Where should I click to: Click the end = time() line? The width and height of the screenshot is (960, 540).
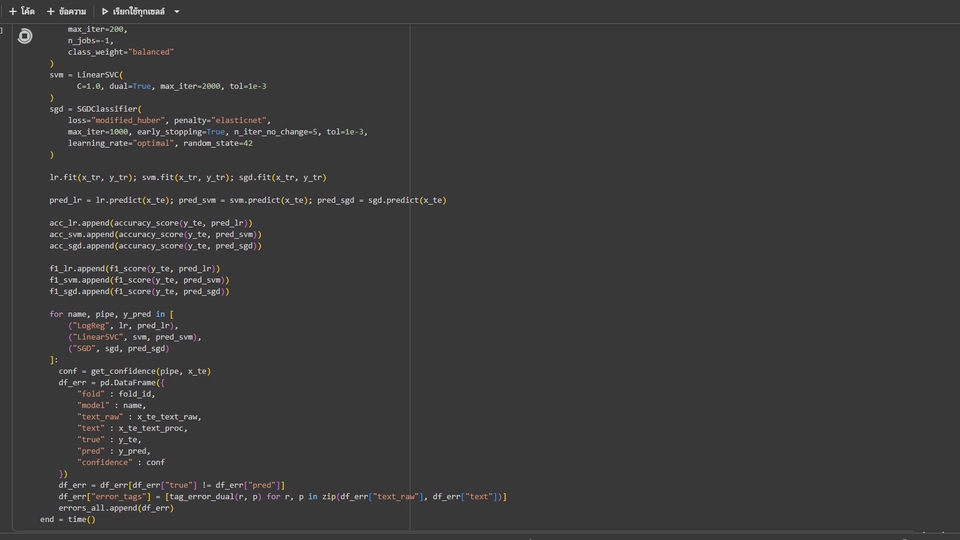[x=68, y=519]
